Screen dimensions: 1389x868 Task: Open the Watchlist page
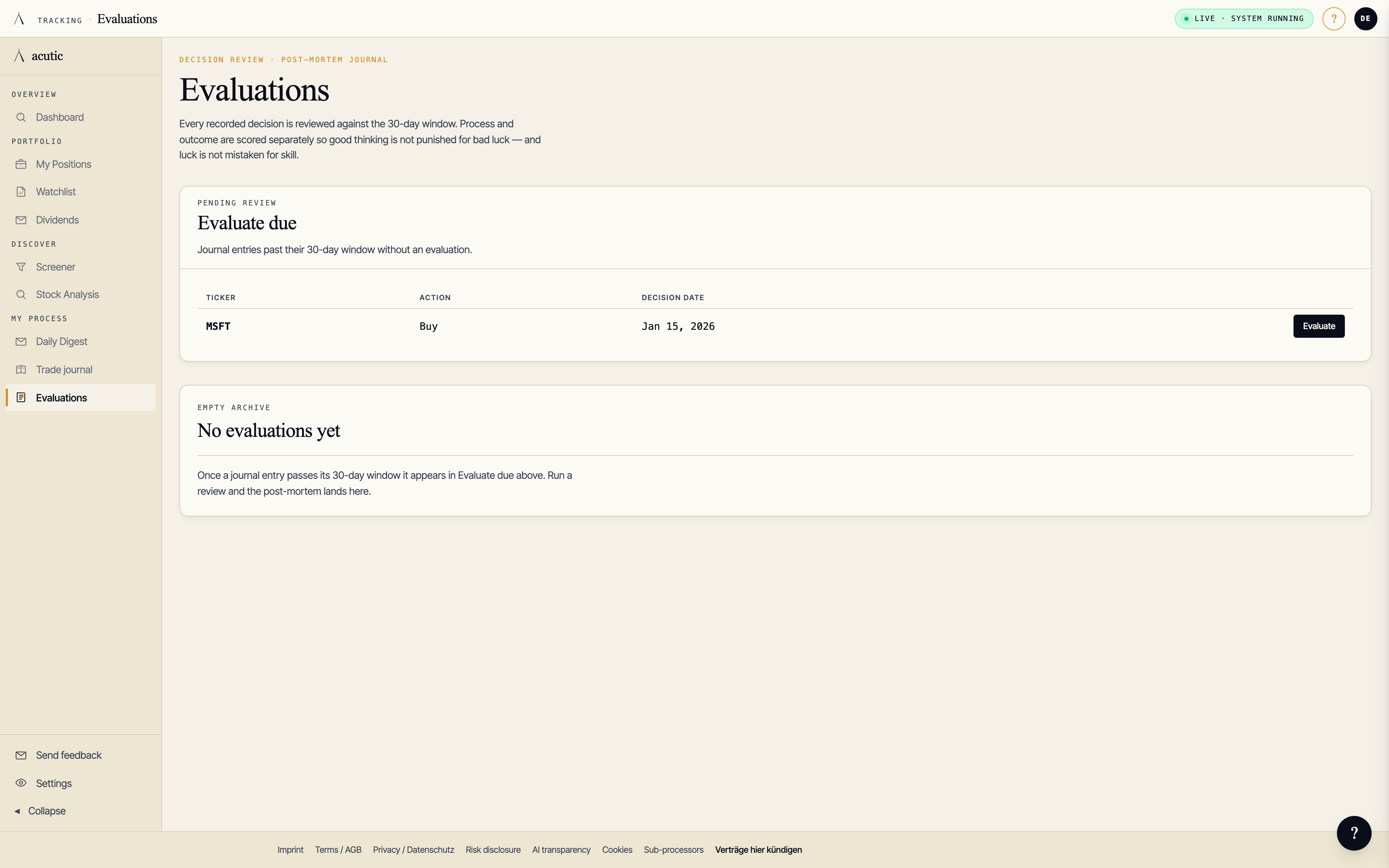[x=80, y=192]
